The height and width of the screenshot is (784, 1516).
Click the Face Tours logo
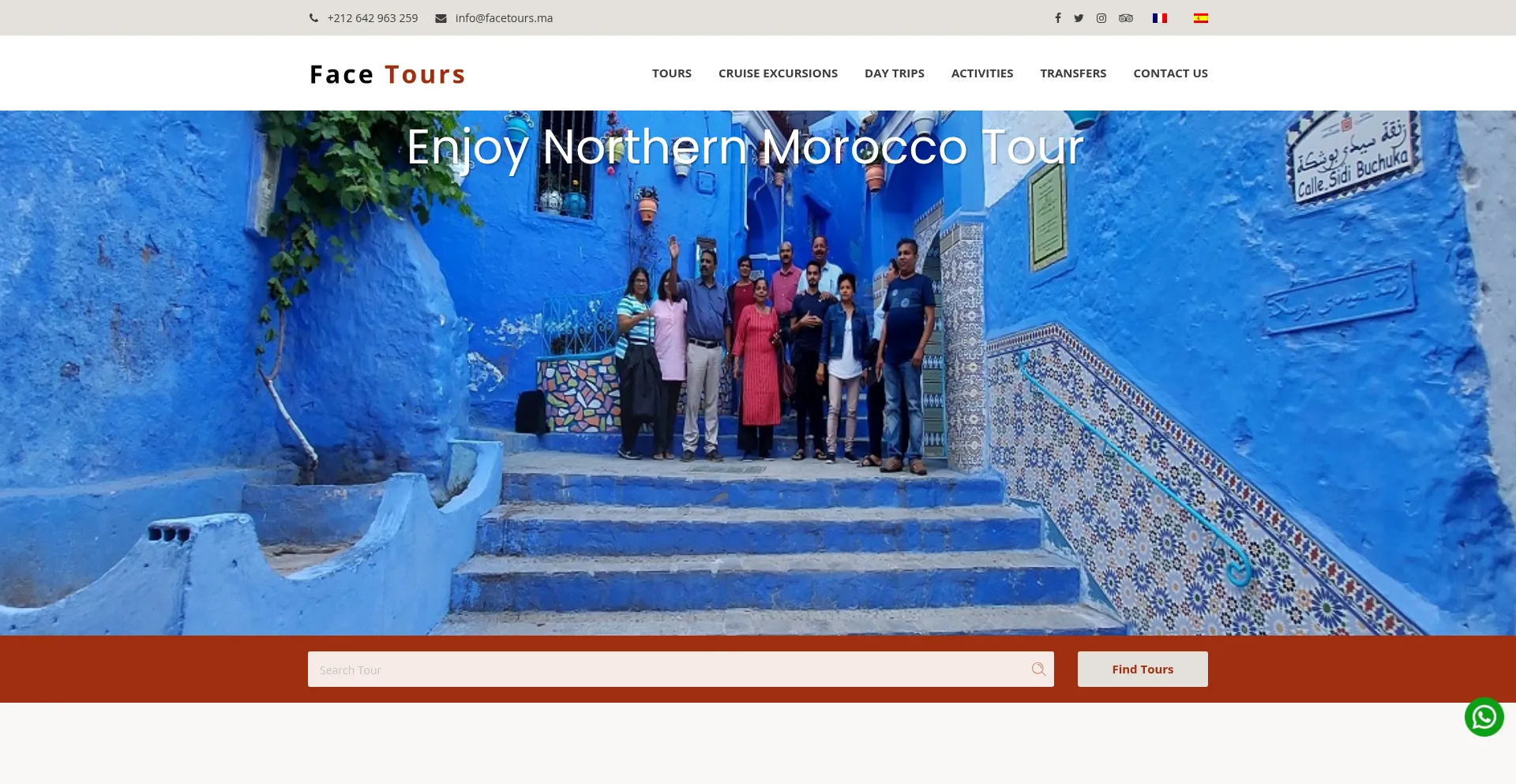[x=387, y=74]
